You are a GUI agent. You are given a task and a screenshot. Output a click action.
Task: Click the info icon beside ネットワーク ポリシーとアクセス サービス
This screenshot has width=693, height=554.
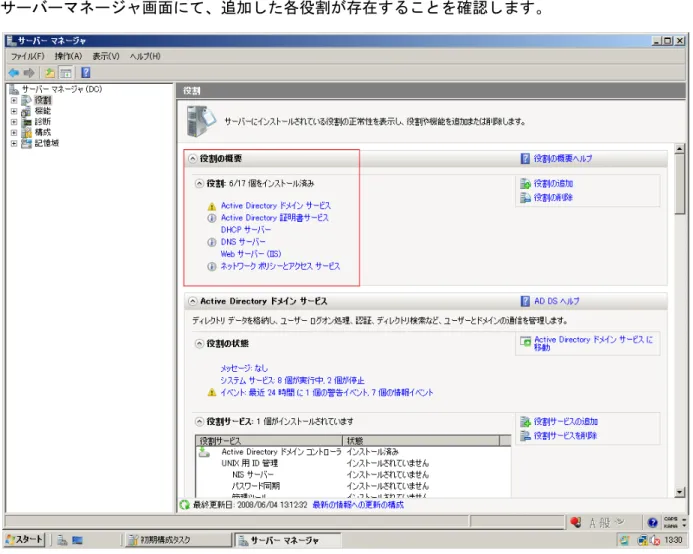[x=212, y=267]
